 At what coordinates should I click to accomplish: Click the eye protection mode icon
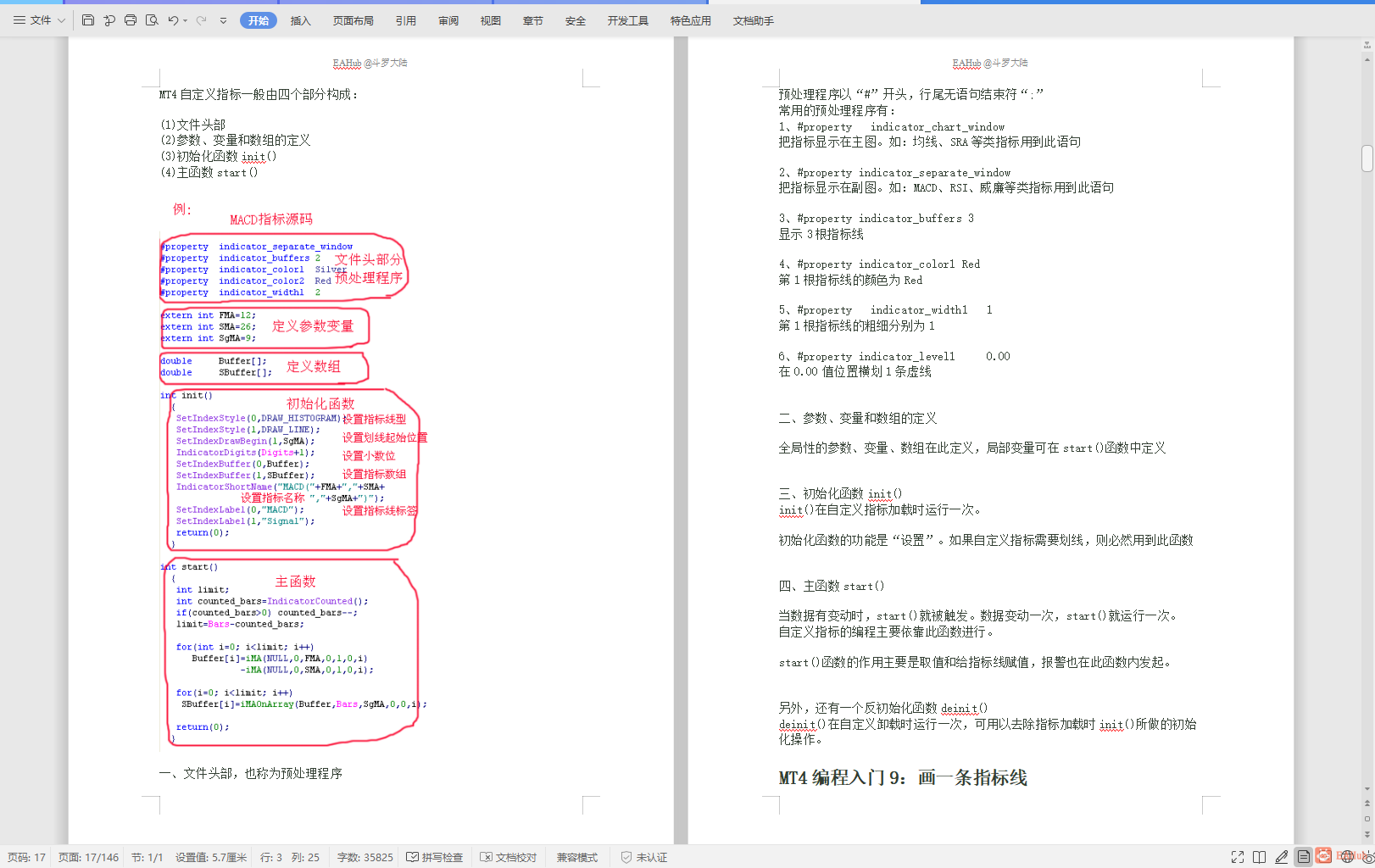point(1367,857)
